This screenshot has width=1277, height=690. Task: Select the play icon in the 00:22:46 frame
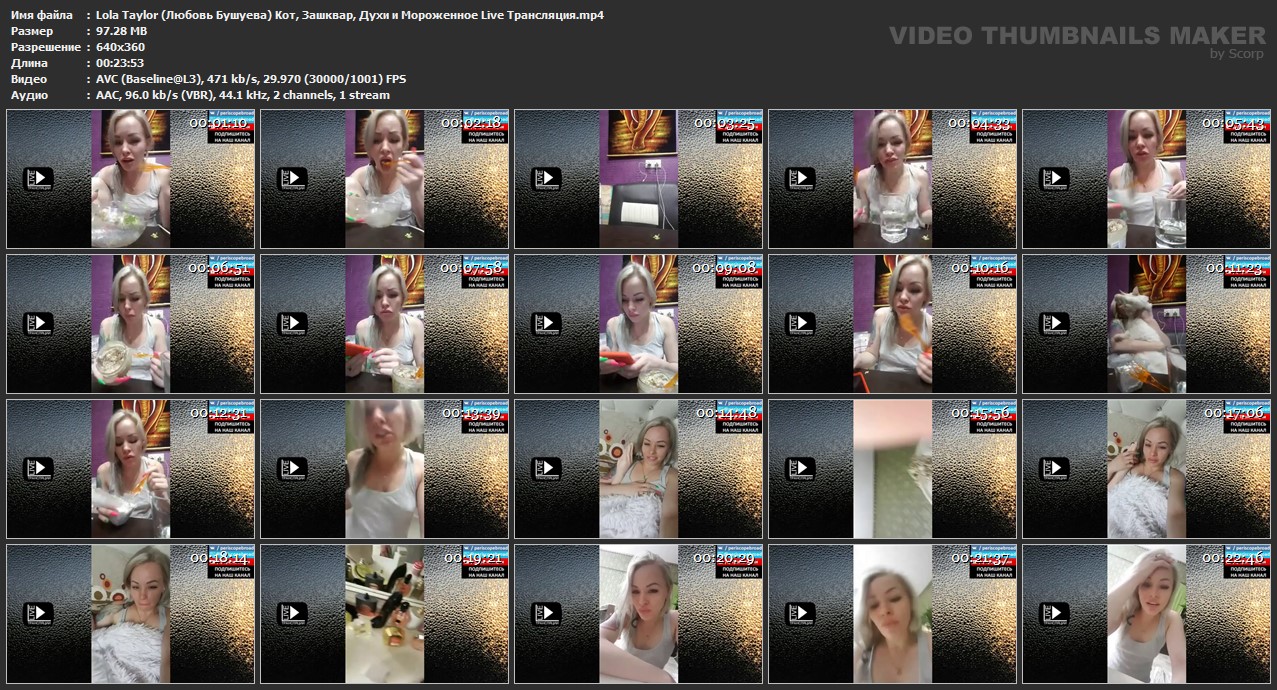tap(1055, 613)
